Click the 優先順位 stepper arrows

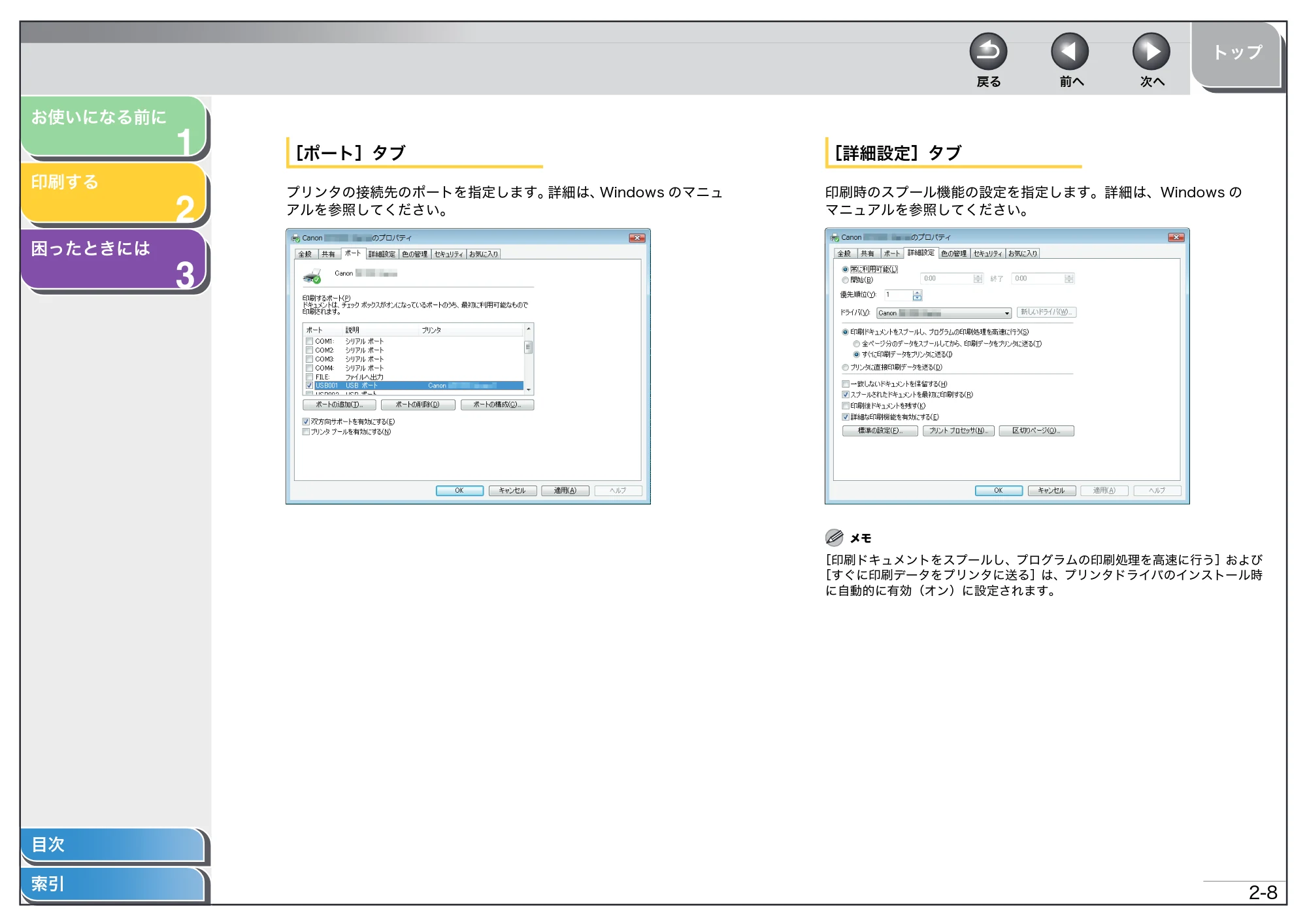(x=918, y=295)
